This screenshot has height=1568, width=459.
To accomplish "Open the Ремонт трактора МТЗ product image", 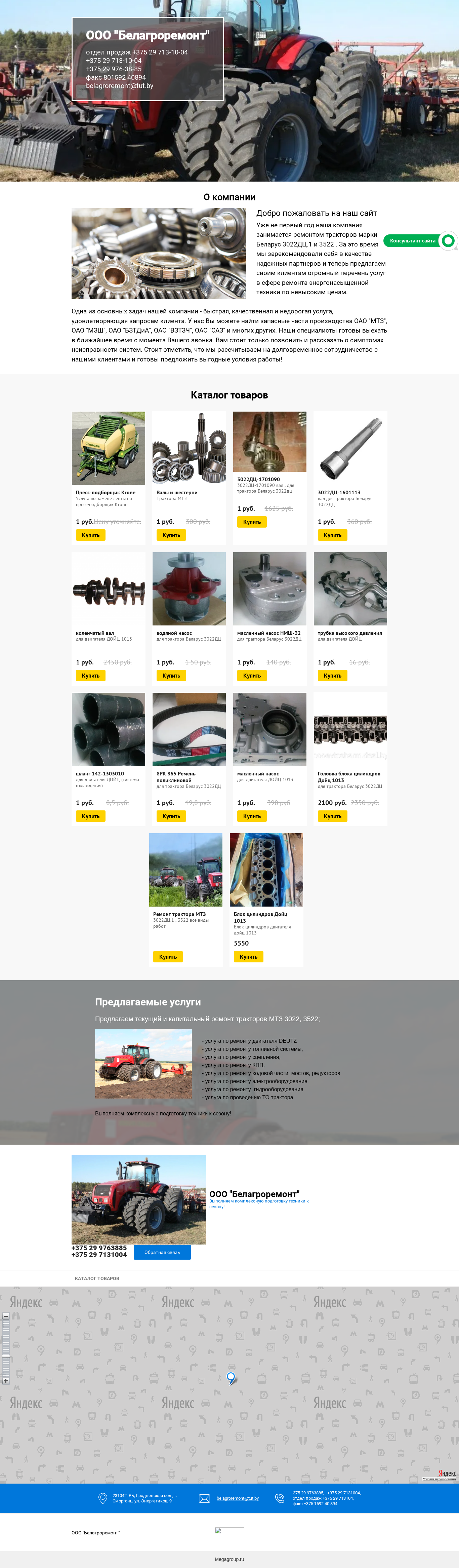I will pyautogui.click(x=185, y=870).
